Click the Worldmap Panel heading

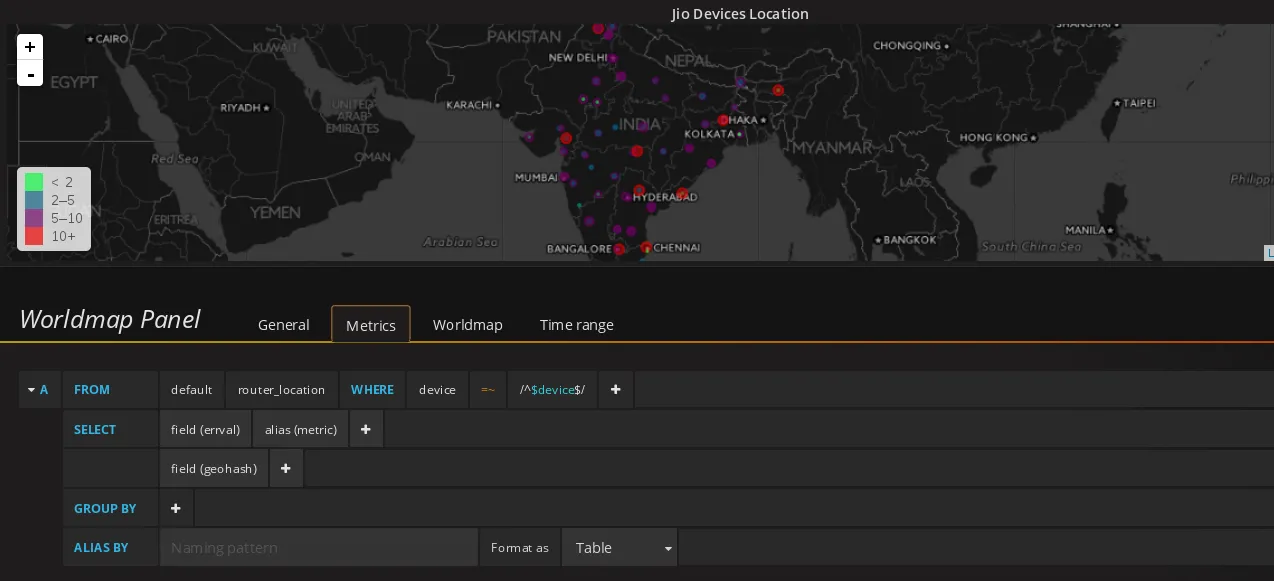pos(110,319)
